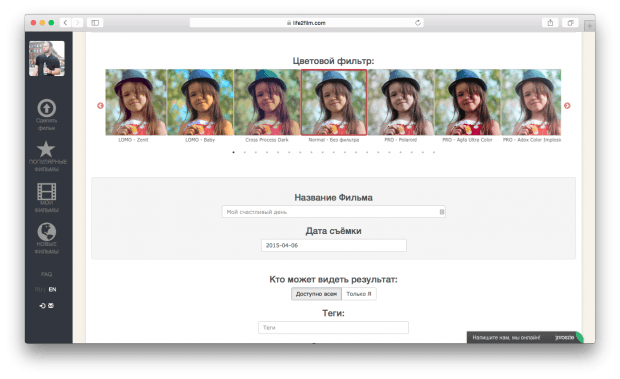Open the FAQ link in the sidebar
This screenshot has height=379, width=620.
pyautogui.click(x=47, y=274)
